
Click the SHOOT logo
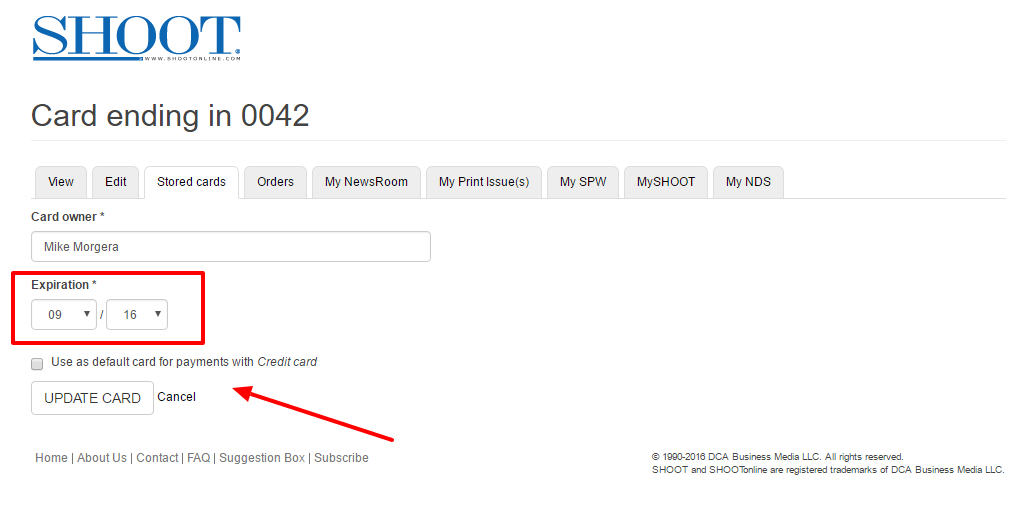136,39
